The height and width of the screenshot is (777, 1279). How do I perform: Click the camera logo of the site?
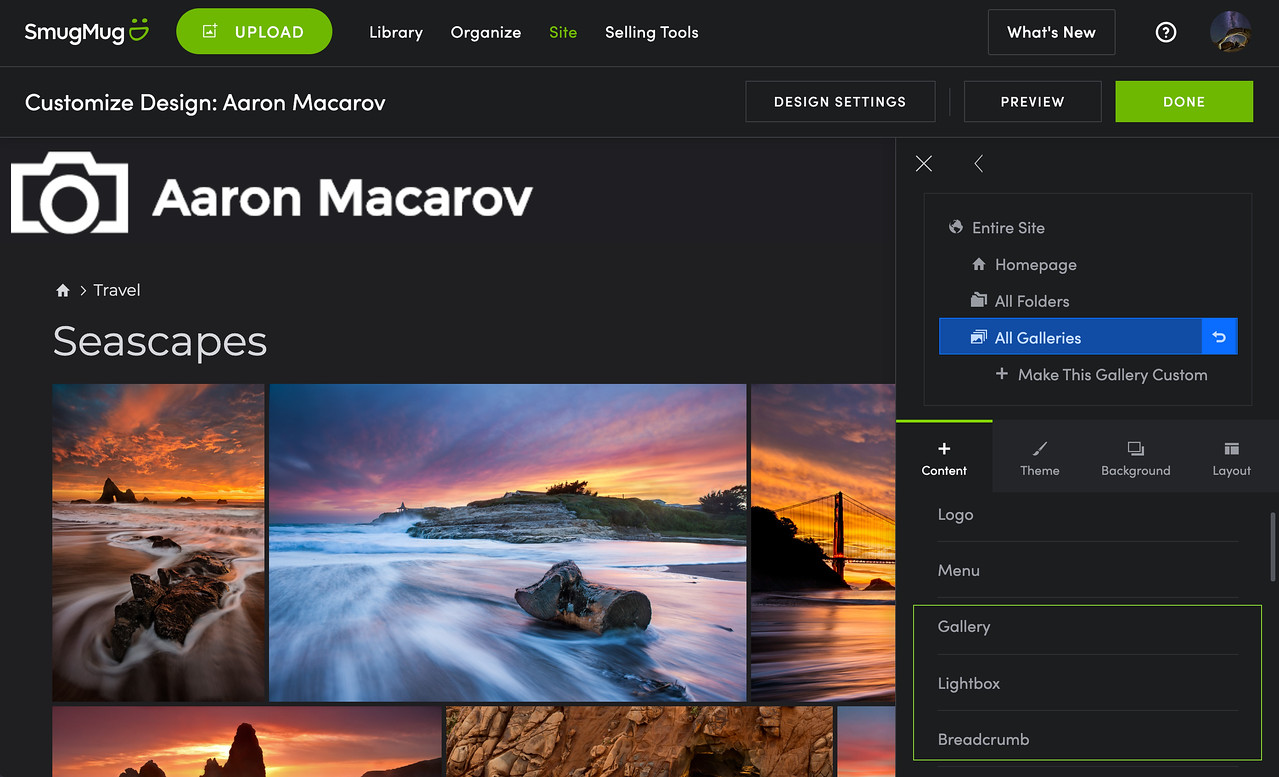tap(69, 194)
